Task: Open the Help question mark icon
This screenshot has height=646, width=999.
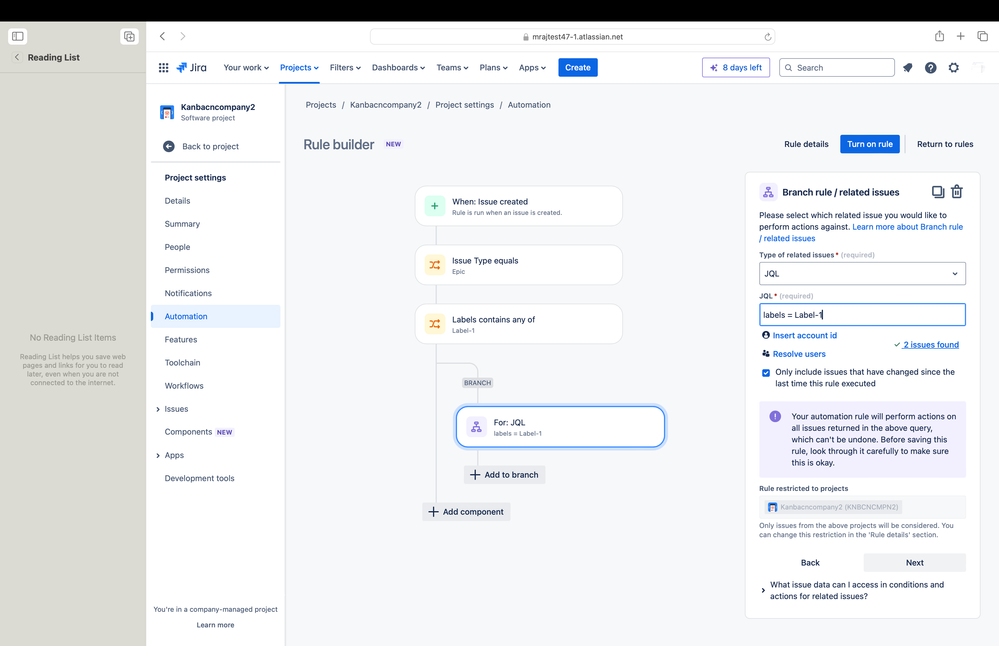Action: click(x=931, y=68)
